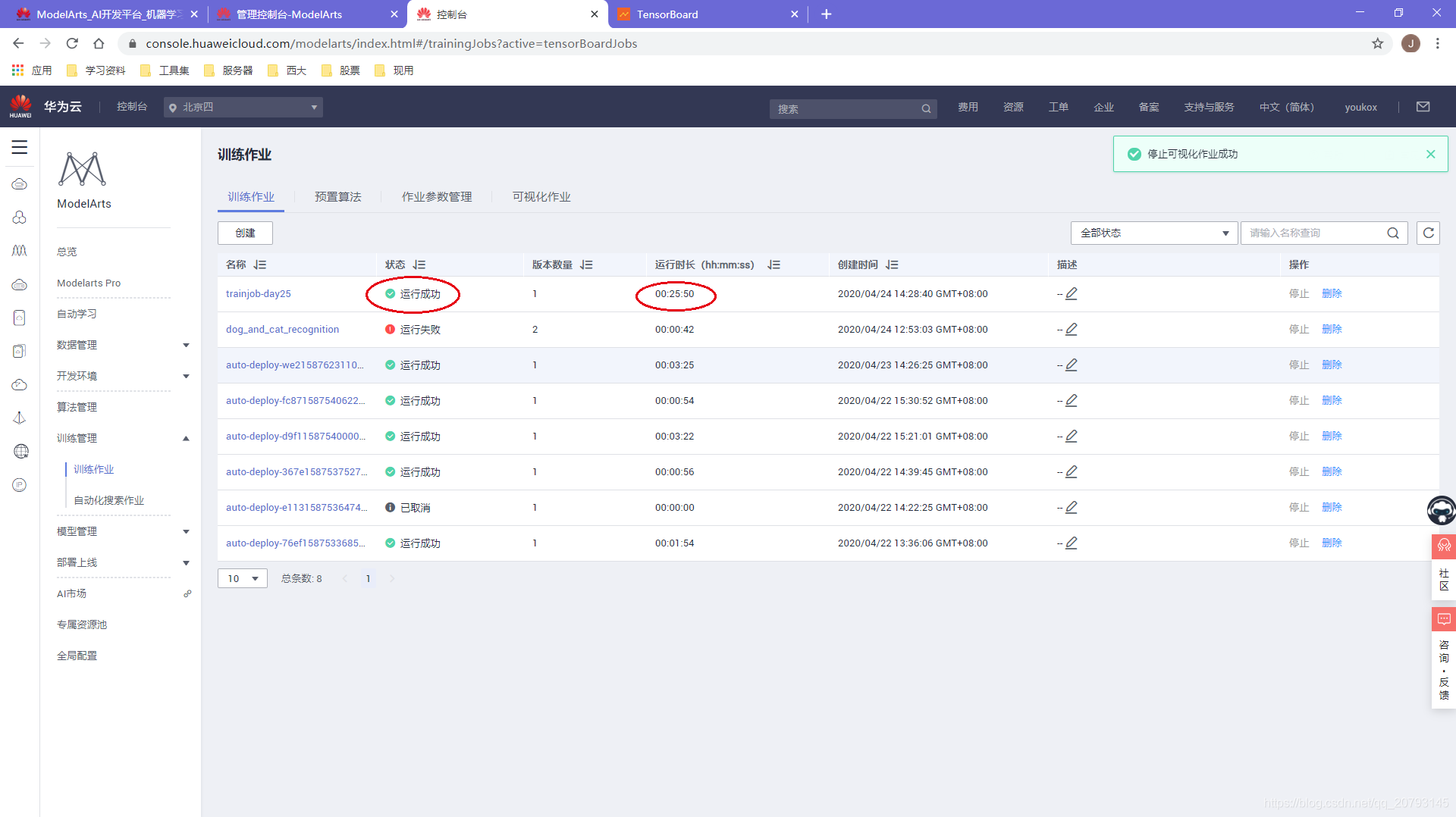The image size is (1456, 817).
Task: Open 自动化搜索作业 in sidebar
Action: click(x=108, y=500)
